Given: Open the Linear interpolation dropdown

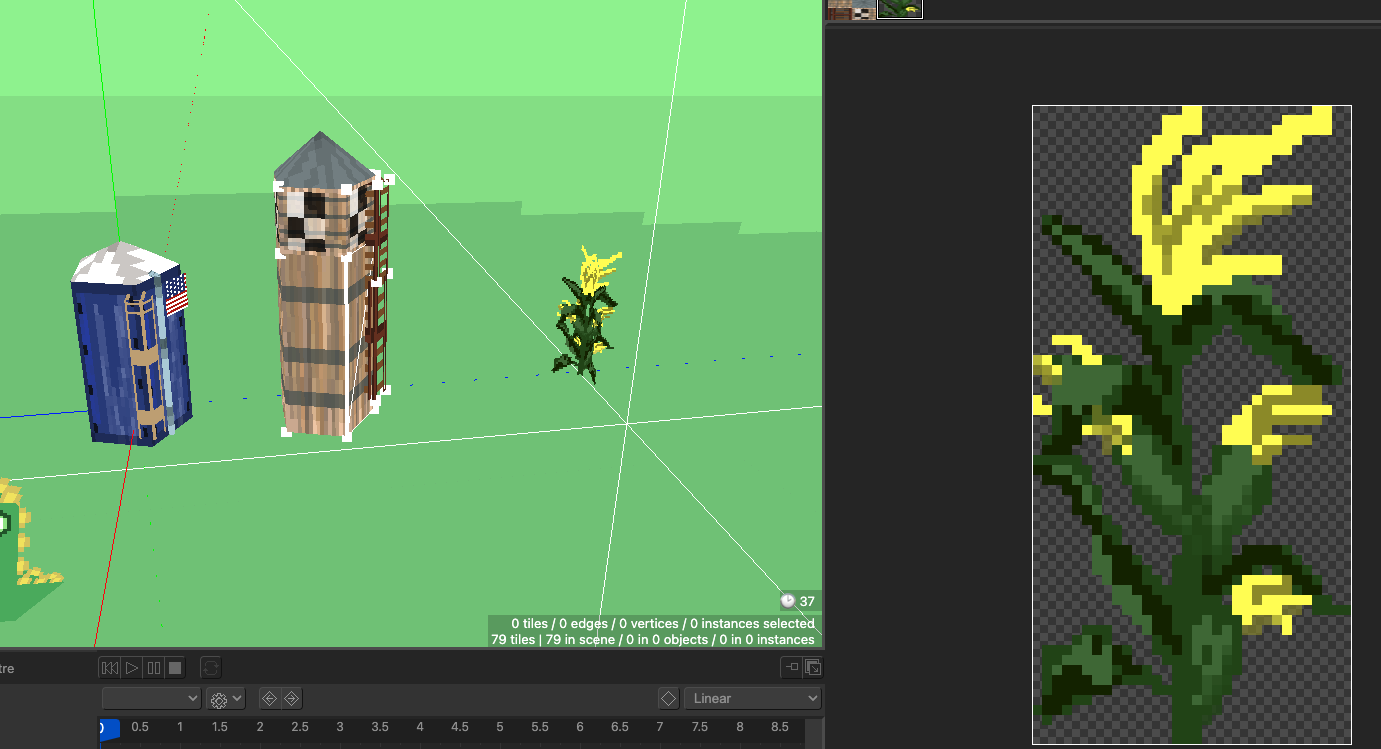Looking at the screenshot, I should click(x=752, y=698).
